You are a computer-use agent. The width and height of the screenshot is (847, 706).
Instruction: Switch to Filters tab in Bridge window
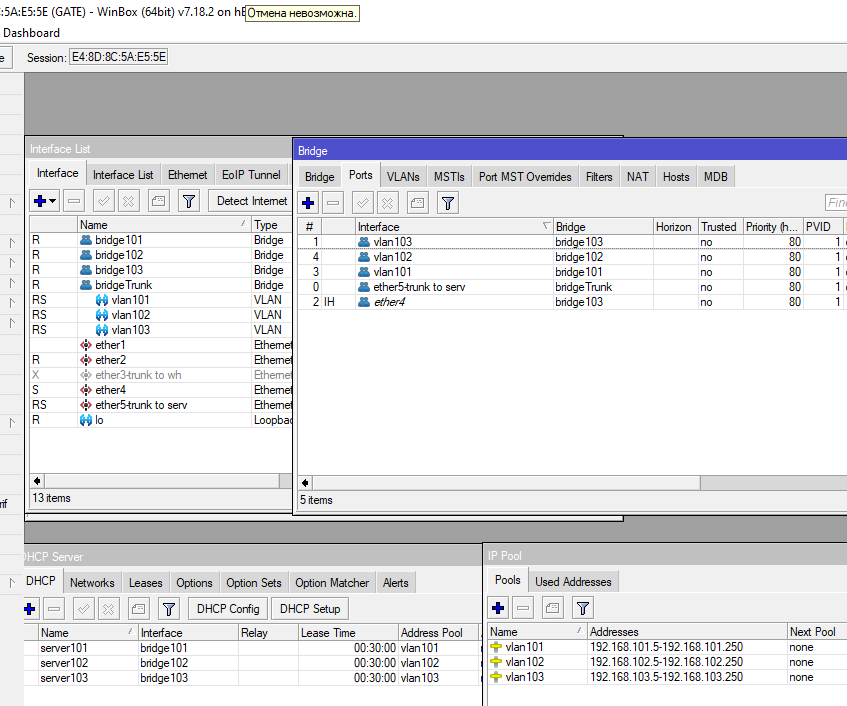tap(599, 177)
